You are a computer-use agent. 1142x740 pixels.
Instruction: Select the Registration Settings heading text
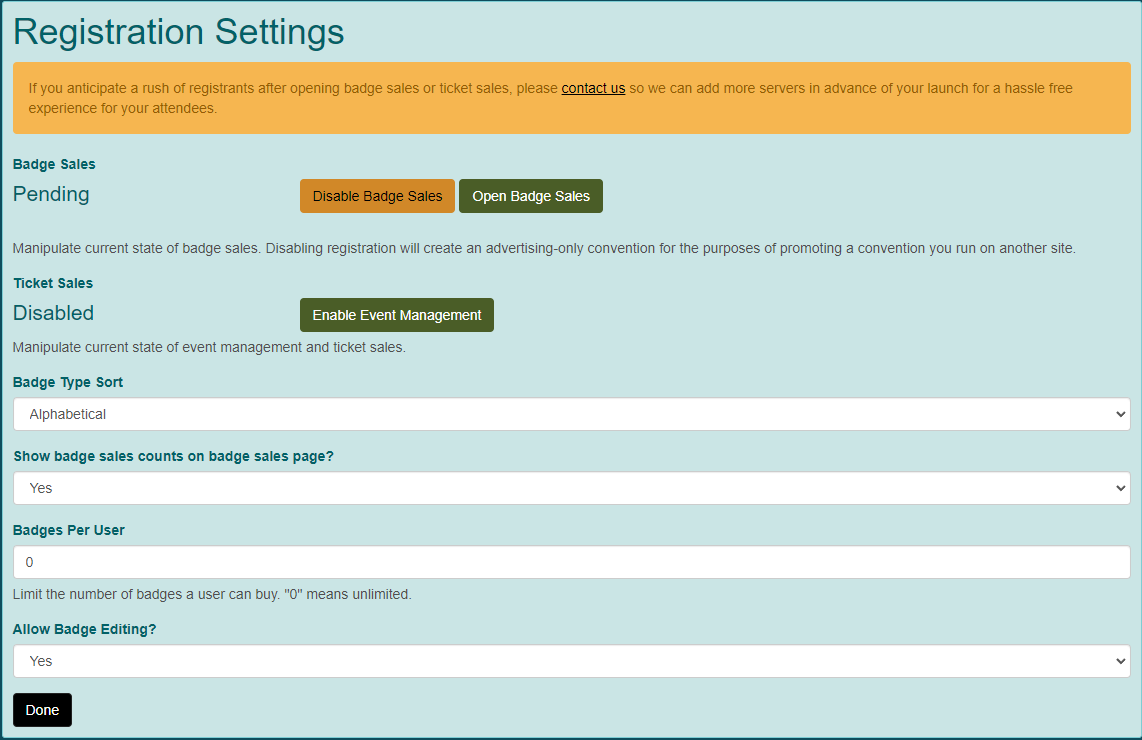[x=178, y=32]
